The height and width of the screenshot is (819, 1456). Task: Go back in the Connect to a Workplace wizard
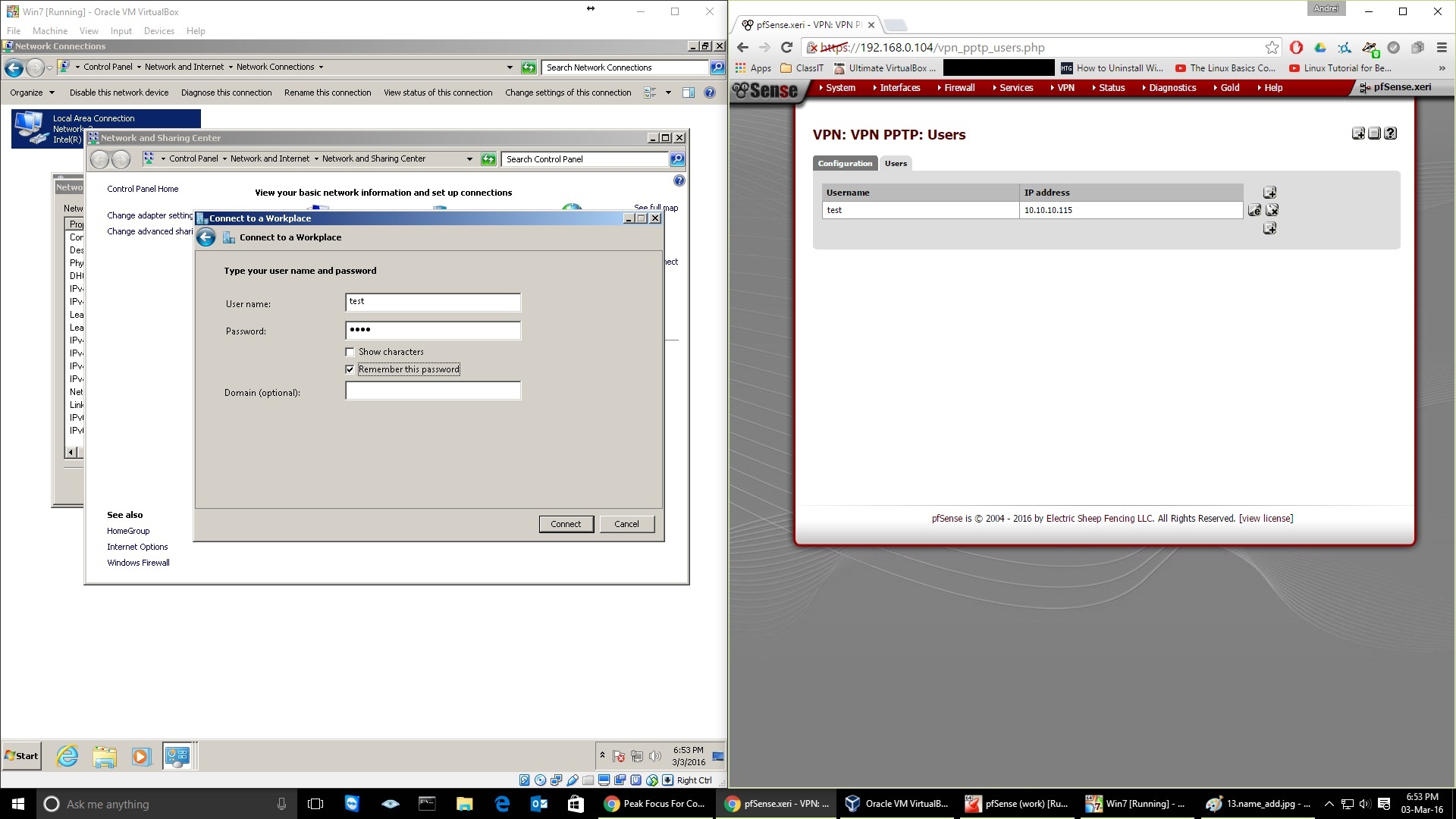coord(206,237)
